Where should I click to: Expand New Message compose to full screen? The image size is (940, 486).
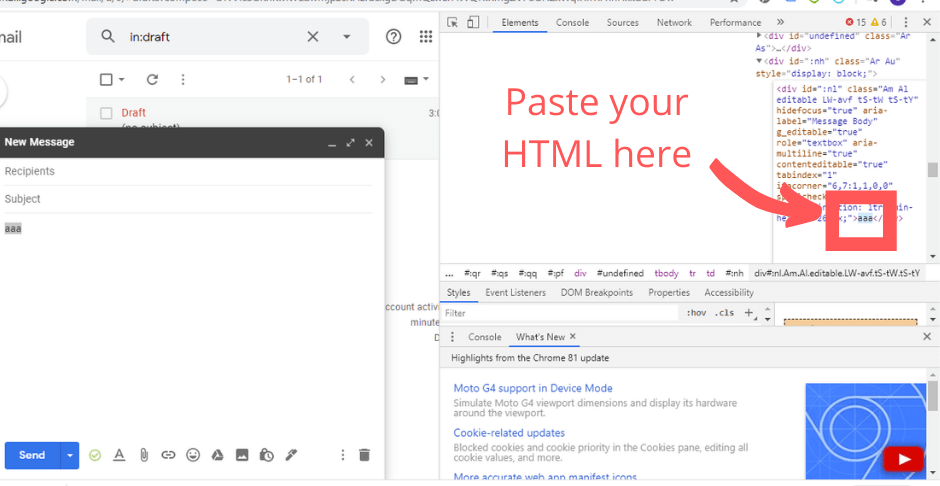pyautogui.click(x=351, y=143)
